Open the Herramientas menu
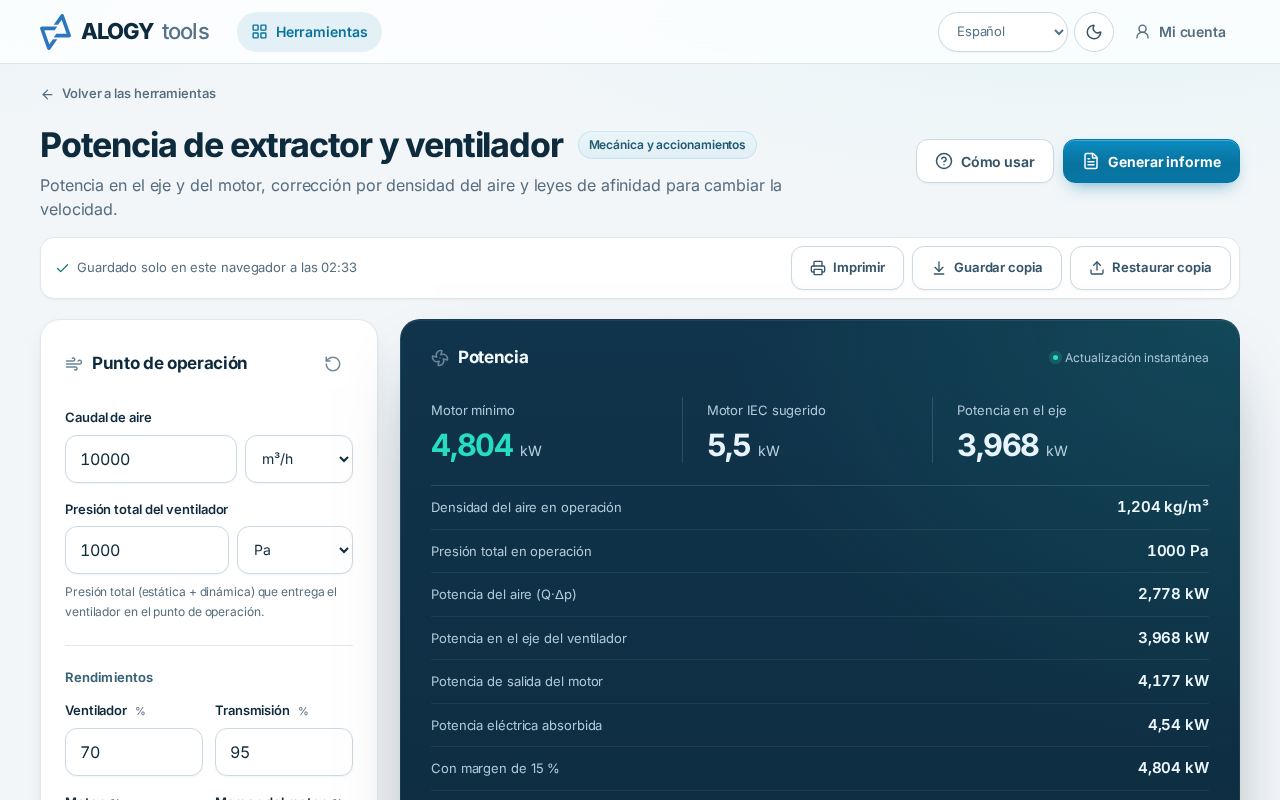 309,32
